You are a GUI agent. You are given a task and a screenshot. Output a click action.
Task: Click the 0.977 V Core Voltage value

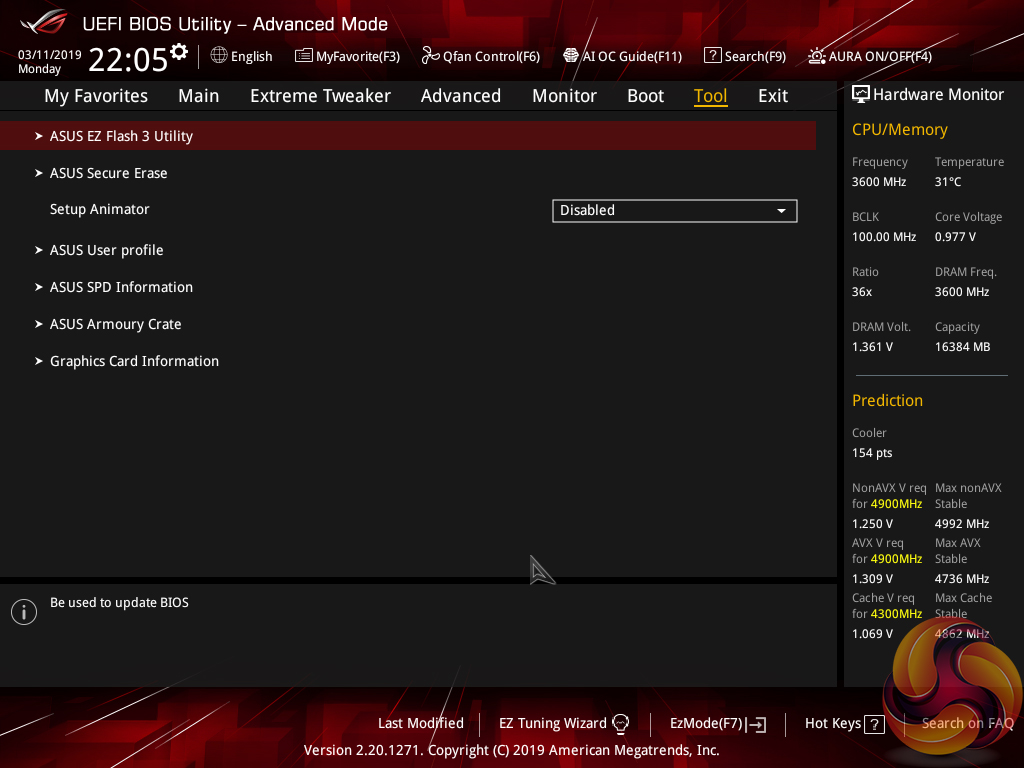click(x=955, y=236)
